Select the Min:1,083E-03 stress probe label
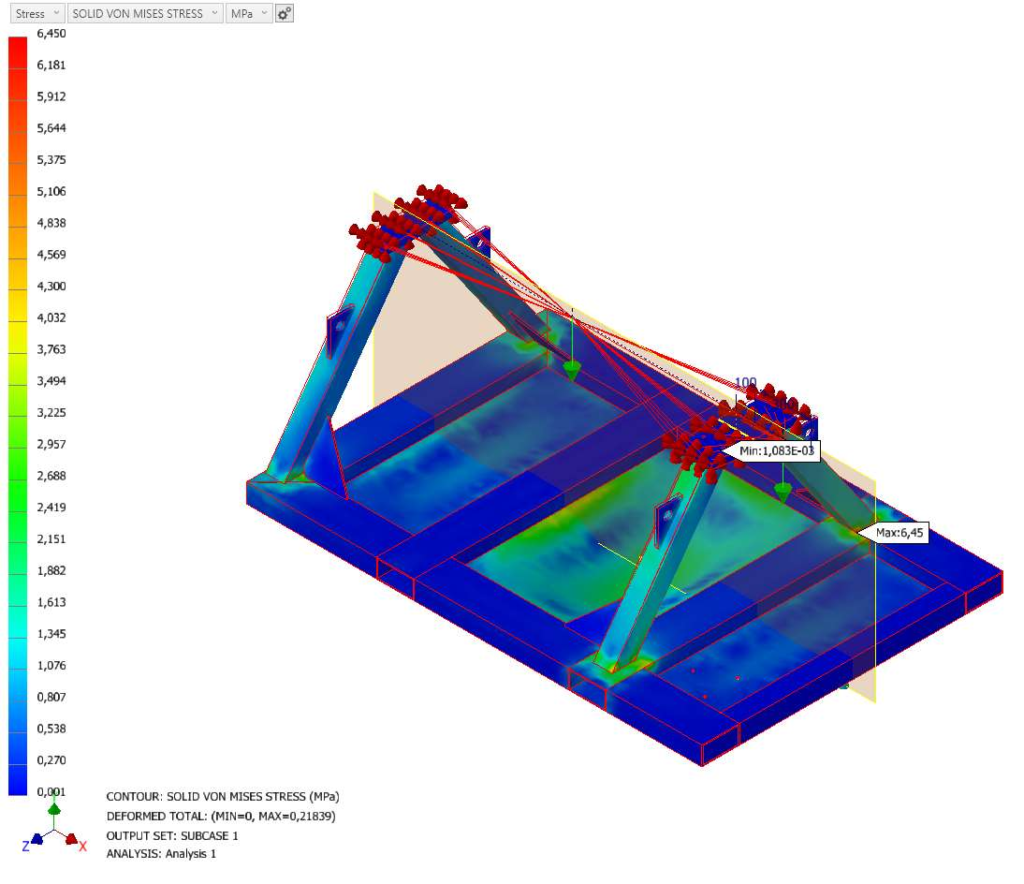 (x=777, y=451)
